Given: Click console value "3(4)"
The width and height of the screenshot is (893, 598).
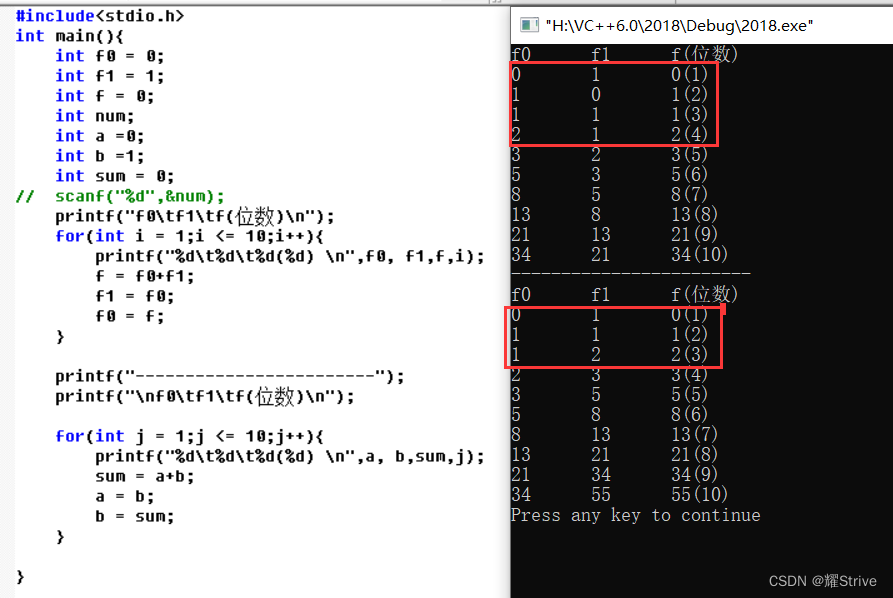Looking at the screenshot, I should point(689,375).
